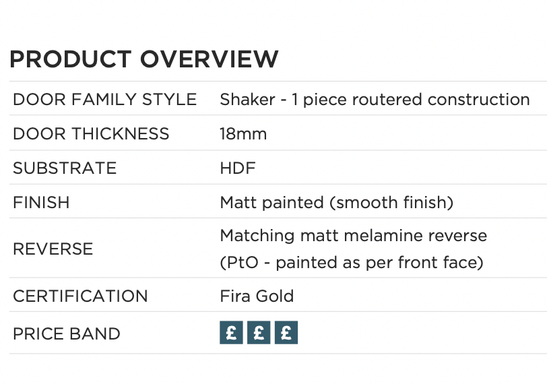The image size is (547, 384).
Task: Select the FINISH row label
Action: coord(41,202)
